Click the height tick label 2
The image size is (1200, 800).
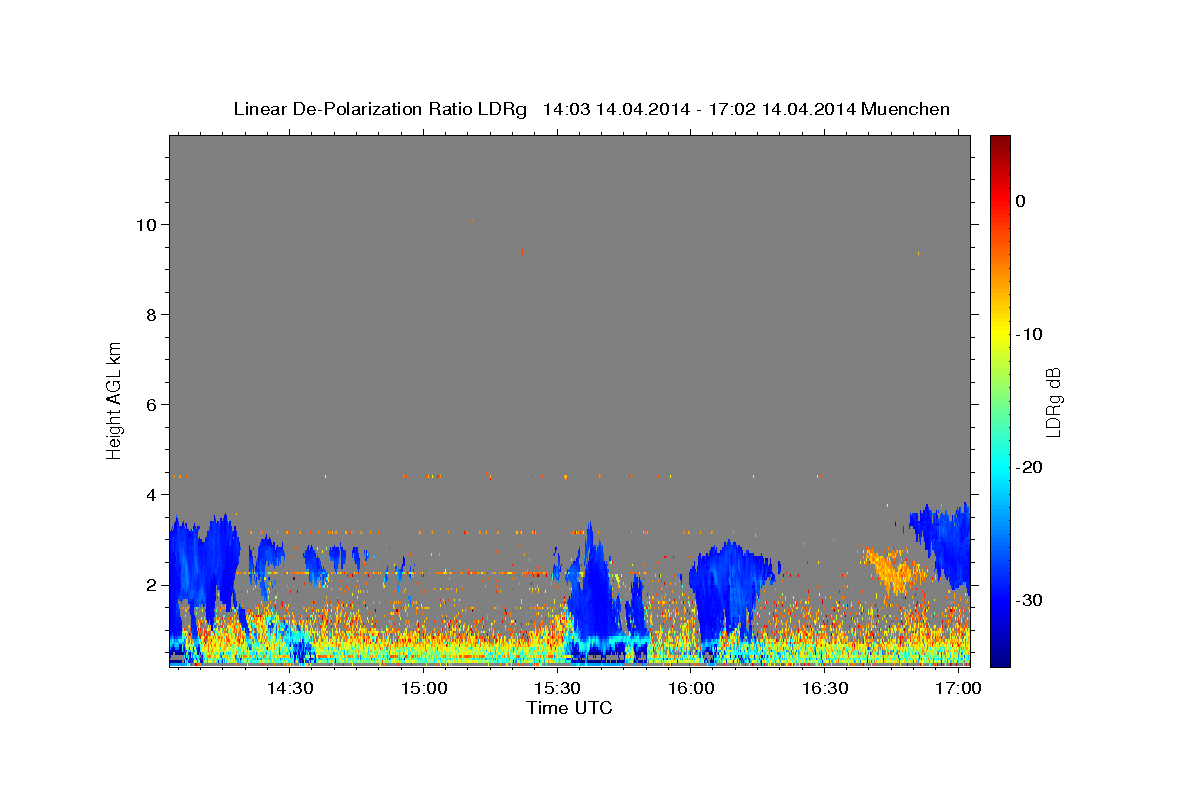pyautogui.click(x=151, y=584)
